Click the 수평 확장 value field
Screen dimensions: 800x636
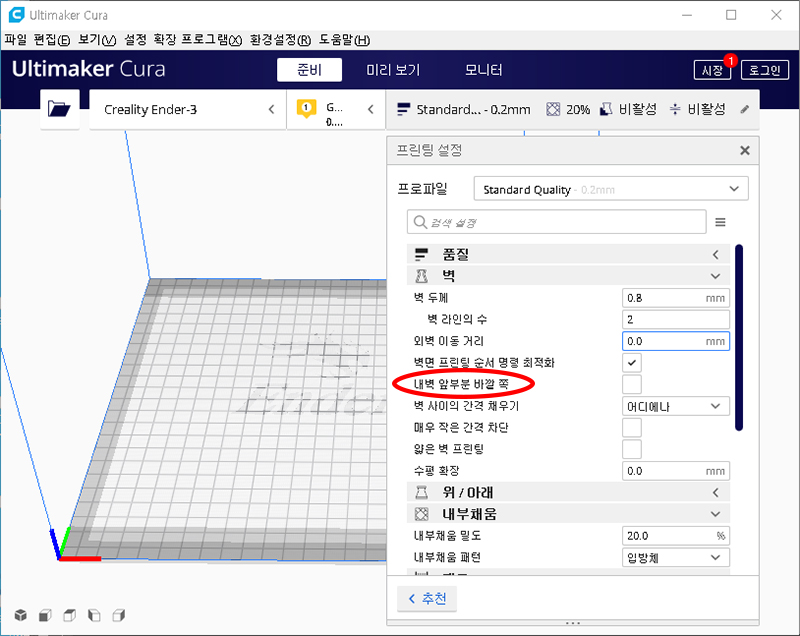click(676, 471)
